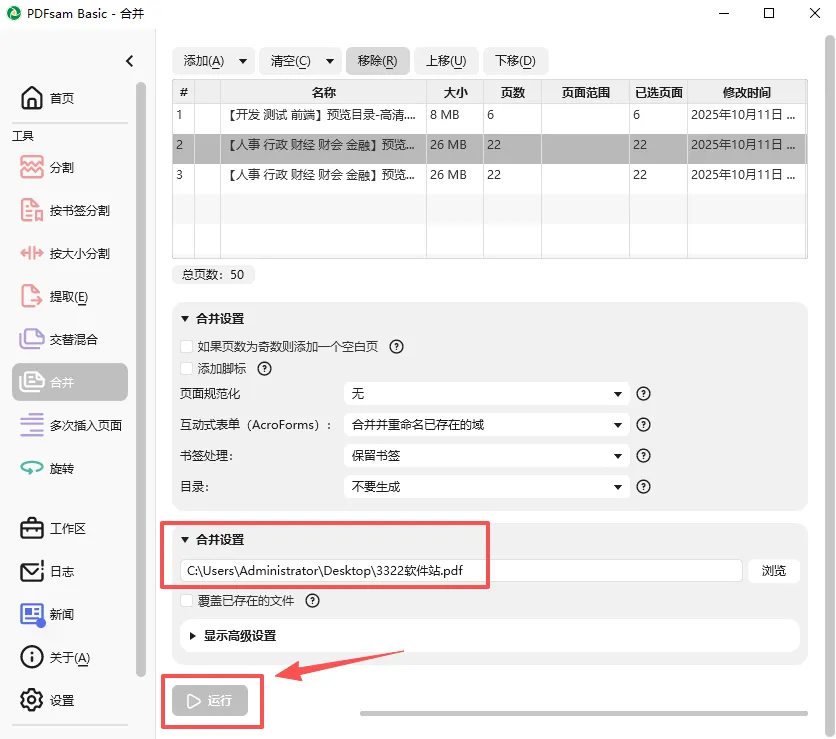Viewport: 836px width, 739px height.
Task: Enable the 添加脚标 checkbox
Action: point(187,368)
